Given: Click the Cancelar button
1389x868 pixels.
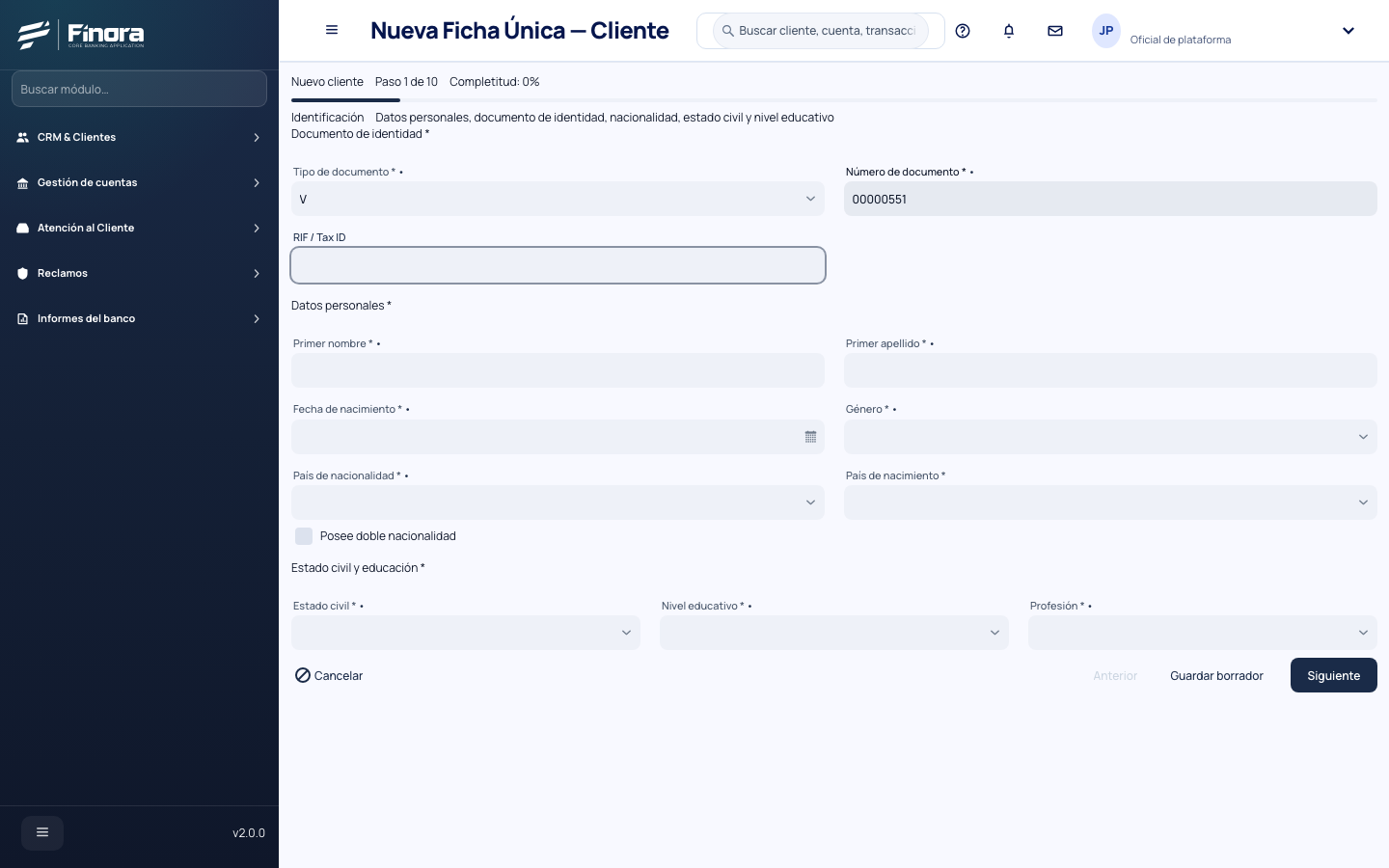Looking at the screenshot, I should point(329,675).
